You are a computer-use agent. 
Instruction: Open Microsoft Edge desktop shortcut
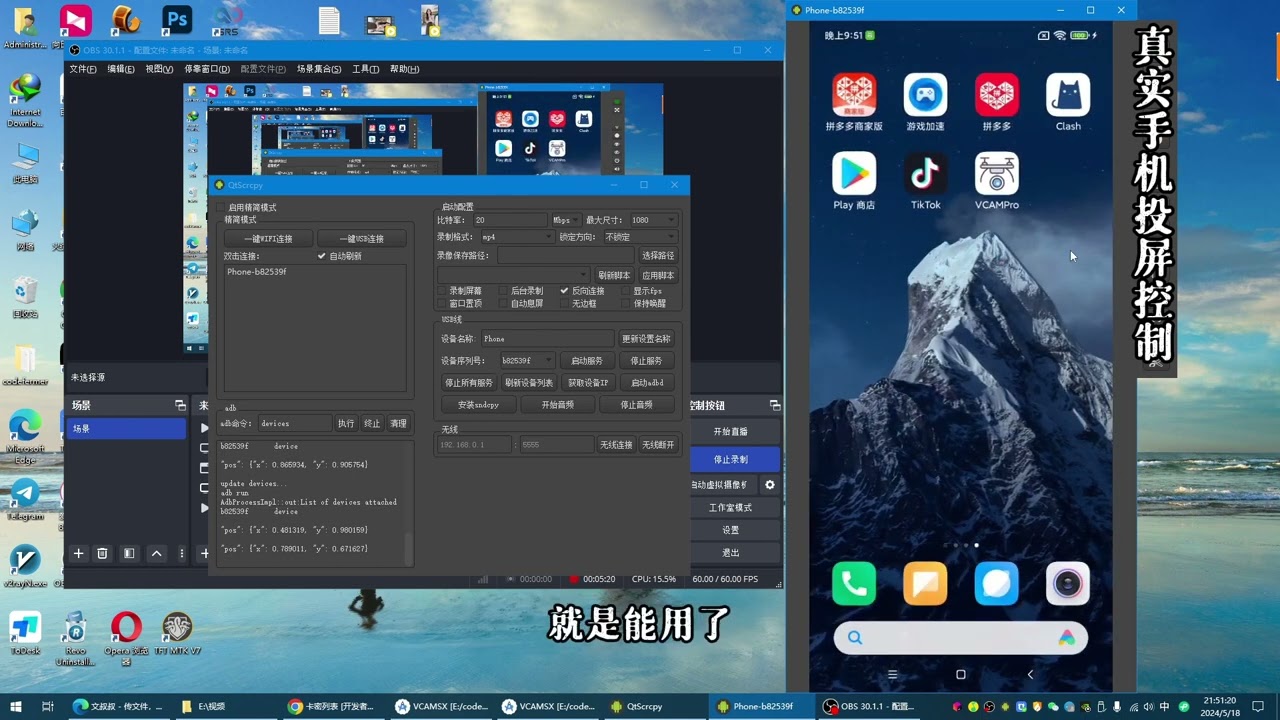[x=25, y=437]
